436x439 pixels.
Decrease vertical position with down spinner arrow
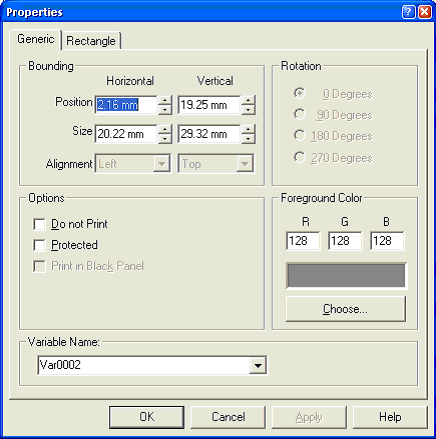pyautogui.click(x=248, y=110)
